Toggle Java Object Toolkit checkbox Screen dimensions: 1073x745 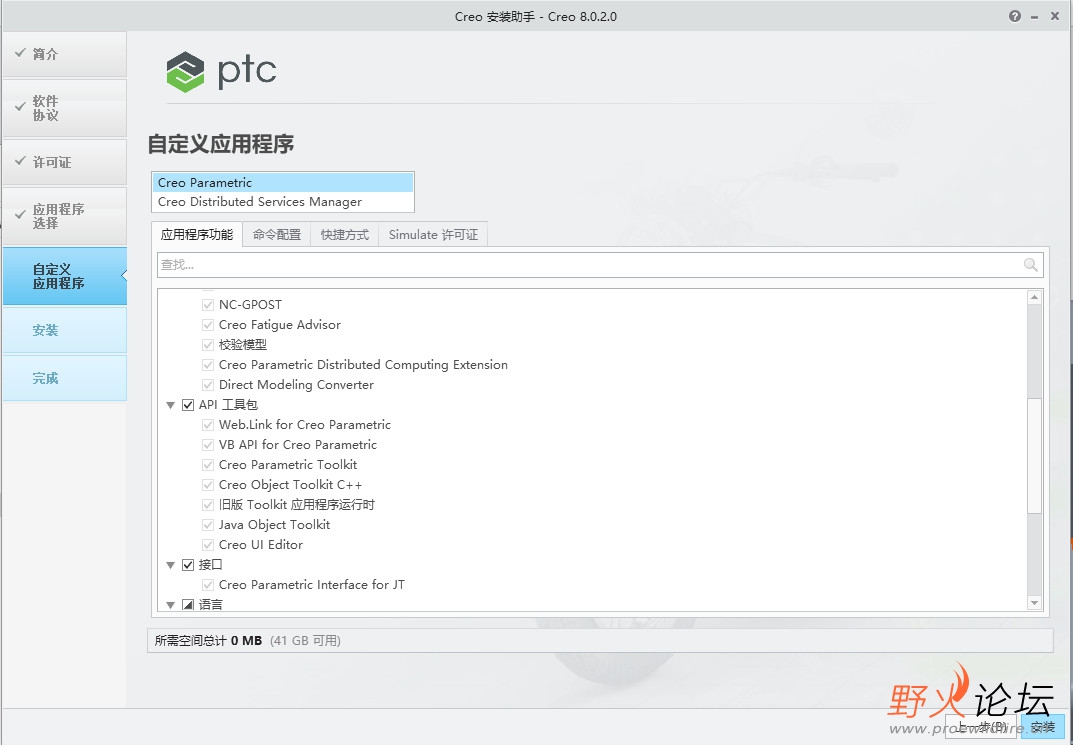(208, 525)
